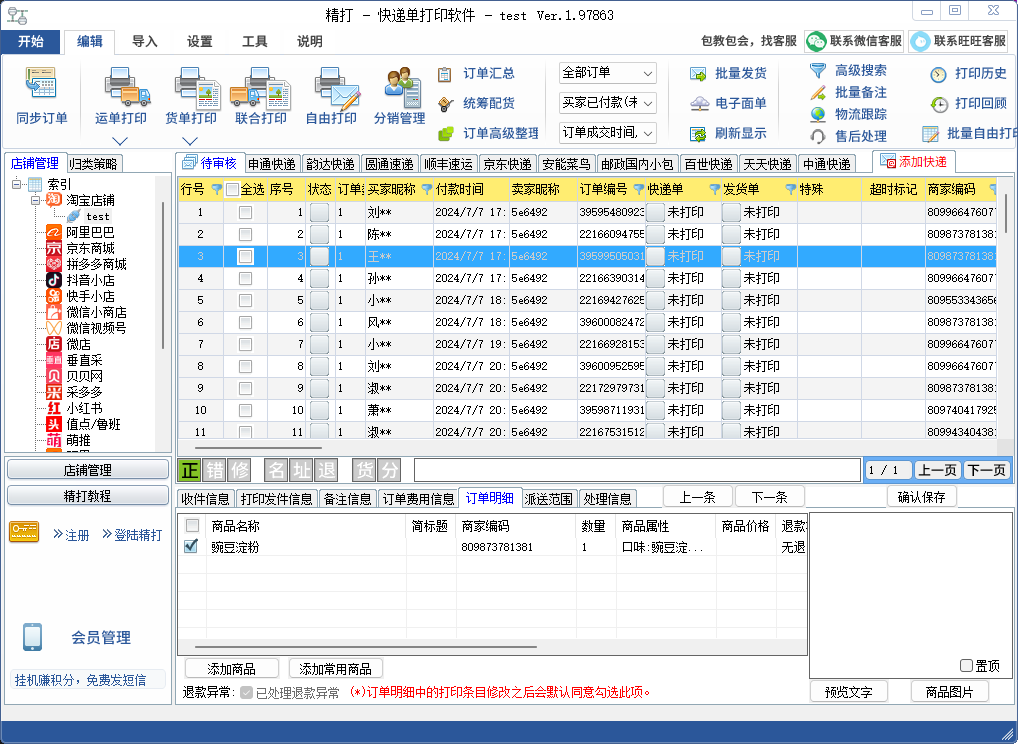Click the 同步订单 sync orders icon
The image size is (1018, 744).
click(x=42, y=87)
